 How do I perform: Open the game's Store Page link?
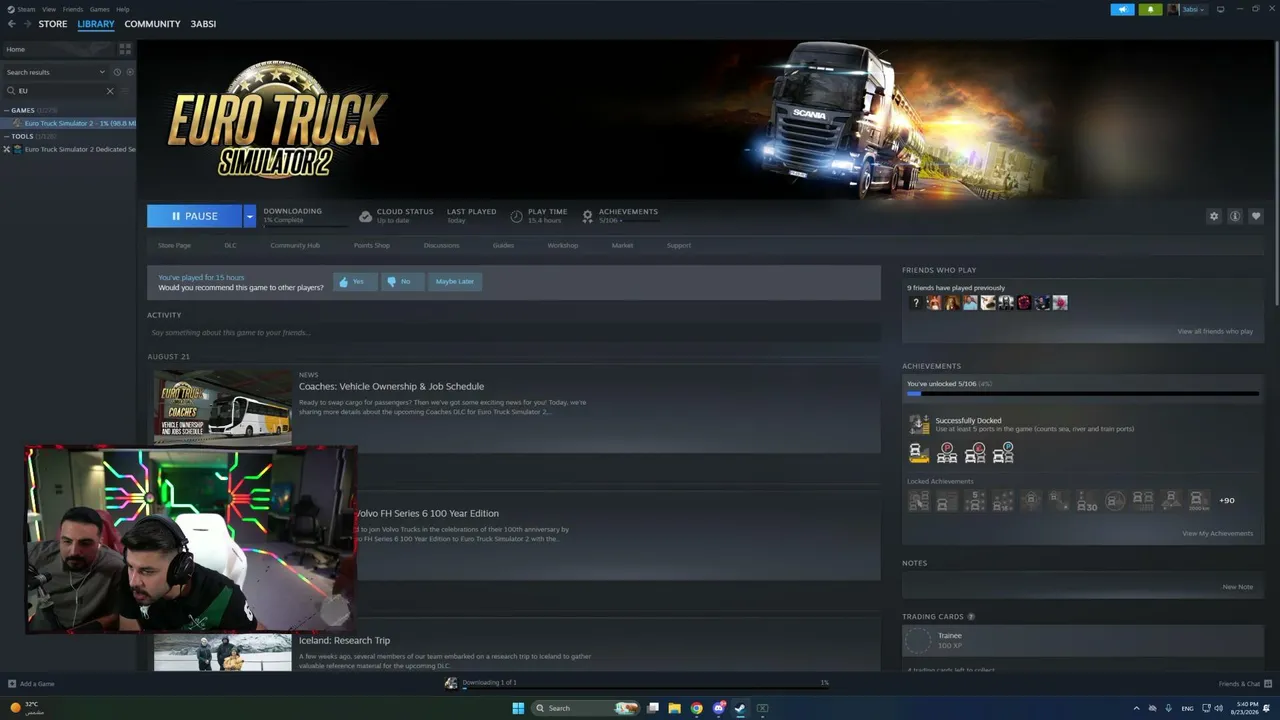pos(174,245)
